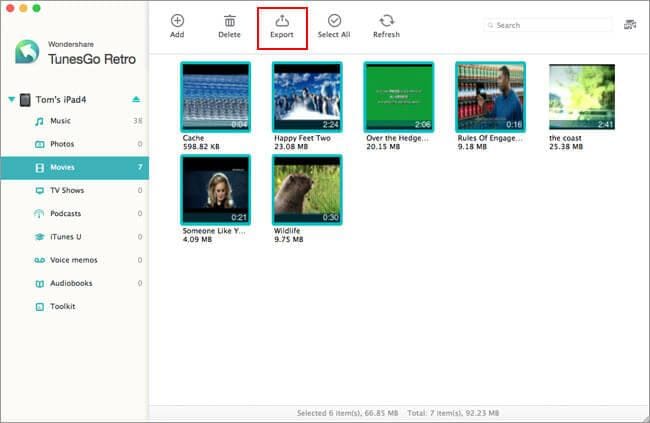Select the Over the Hedge thumbnail
This screenshot has width=650, height=423.
pos(399,97)
